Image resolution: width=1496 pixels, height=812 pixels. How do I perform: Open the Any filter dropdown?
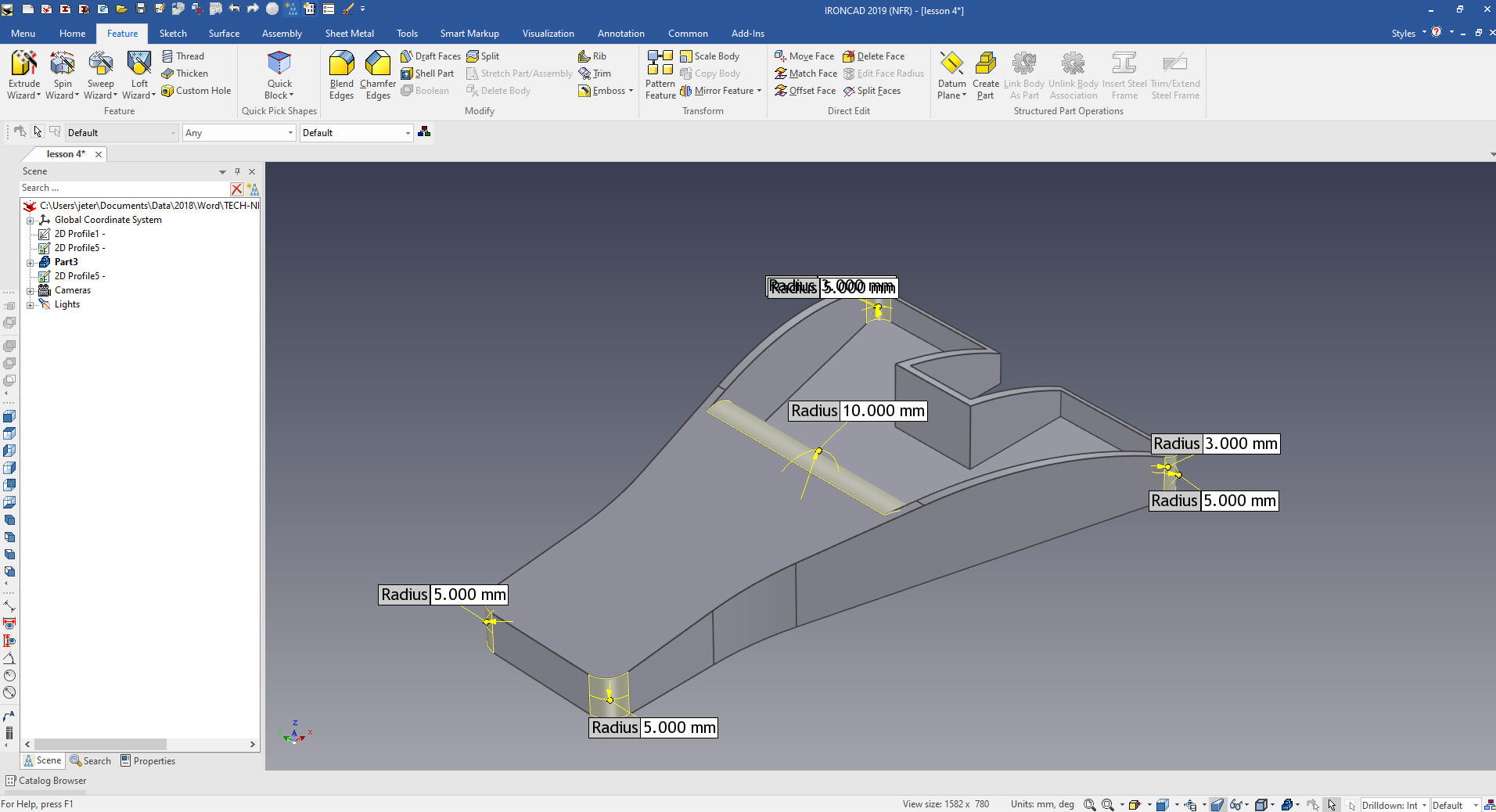239,133
